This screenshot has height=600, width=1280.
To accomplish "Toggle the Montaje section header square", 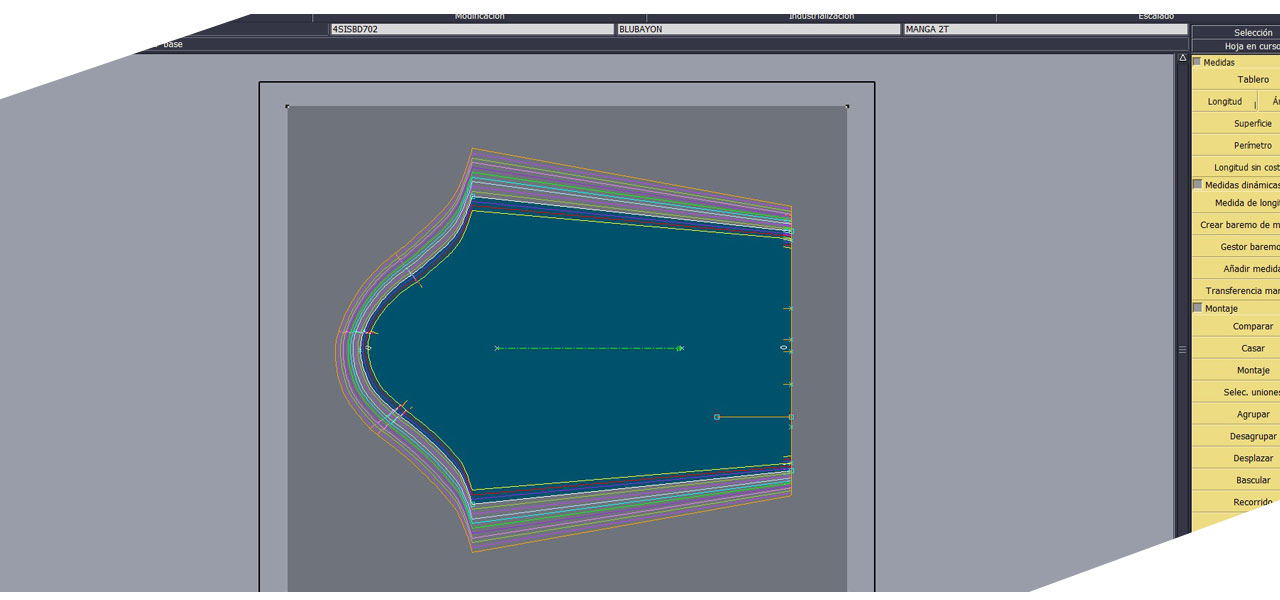I will 1197,308.
